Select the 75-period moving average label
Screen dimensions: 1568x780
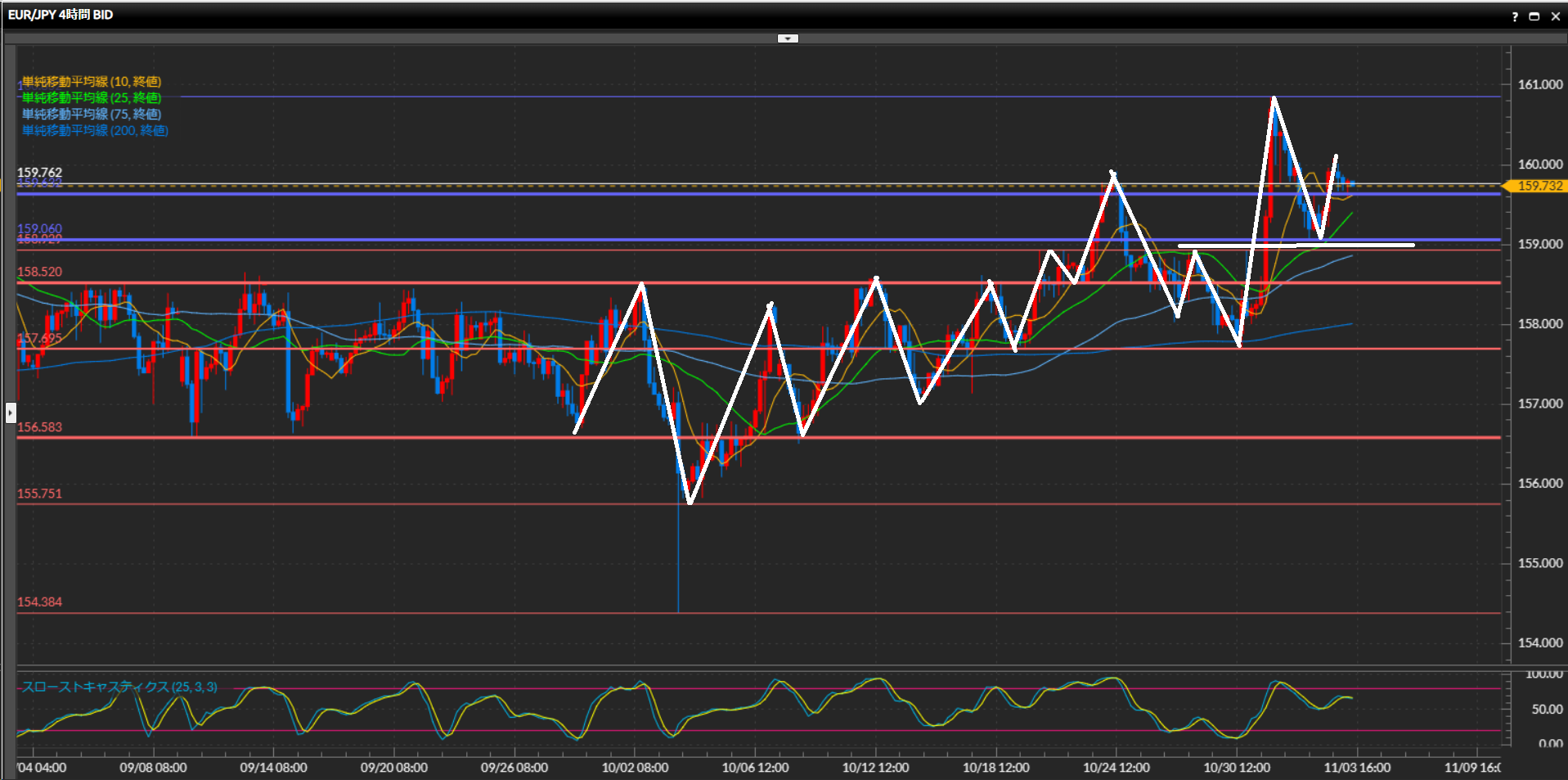point(92,115)
